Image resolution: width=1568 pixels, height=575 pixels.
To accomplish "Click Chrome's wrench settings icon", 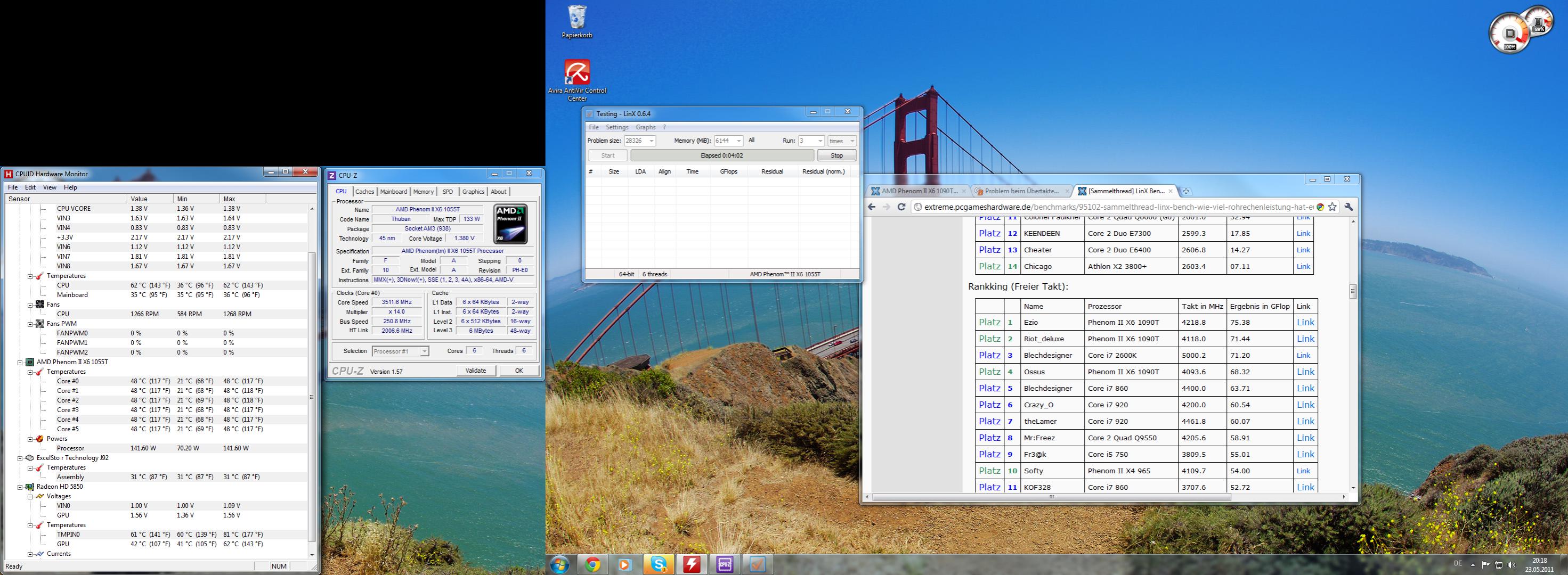I will coord(1348,207).
